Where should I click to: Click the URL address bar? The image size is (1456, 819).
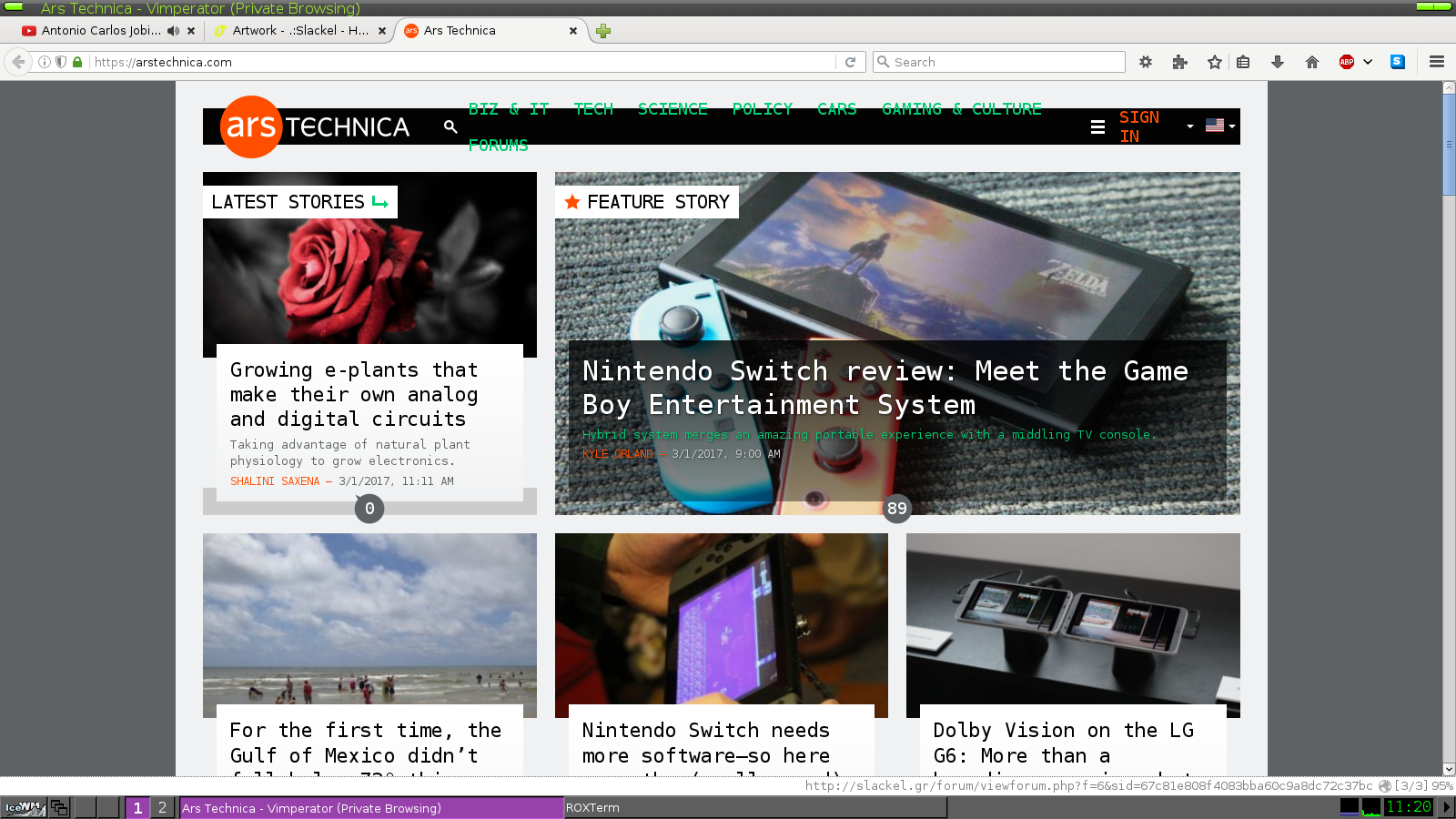pyautogui.click(x=462, y=62)
